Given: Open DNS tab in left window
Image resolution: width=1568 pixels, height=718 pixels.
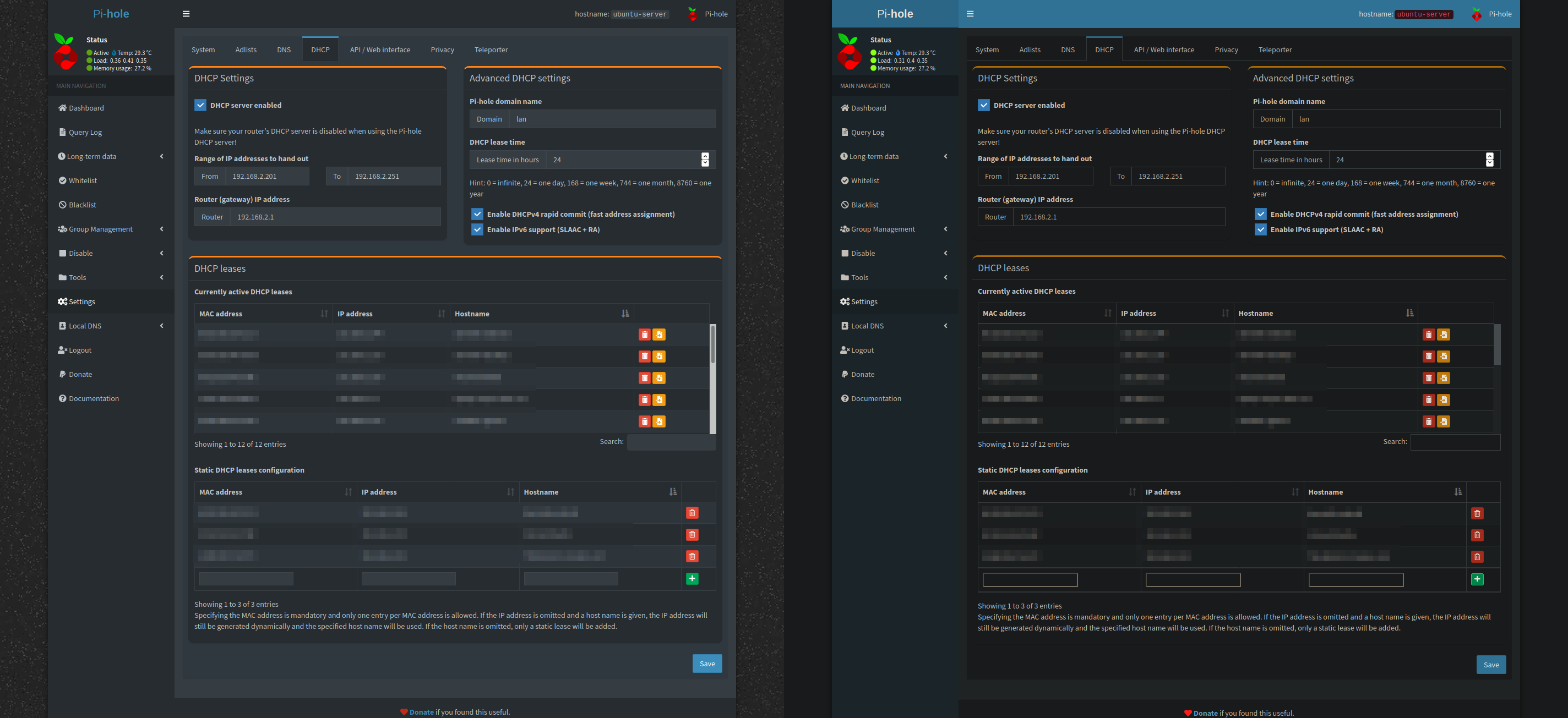Looking at the screenshot, I should (x=284, y=50).
